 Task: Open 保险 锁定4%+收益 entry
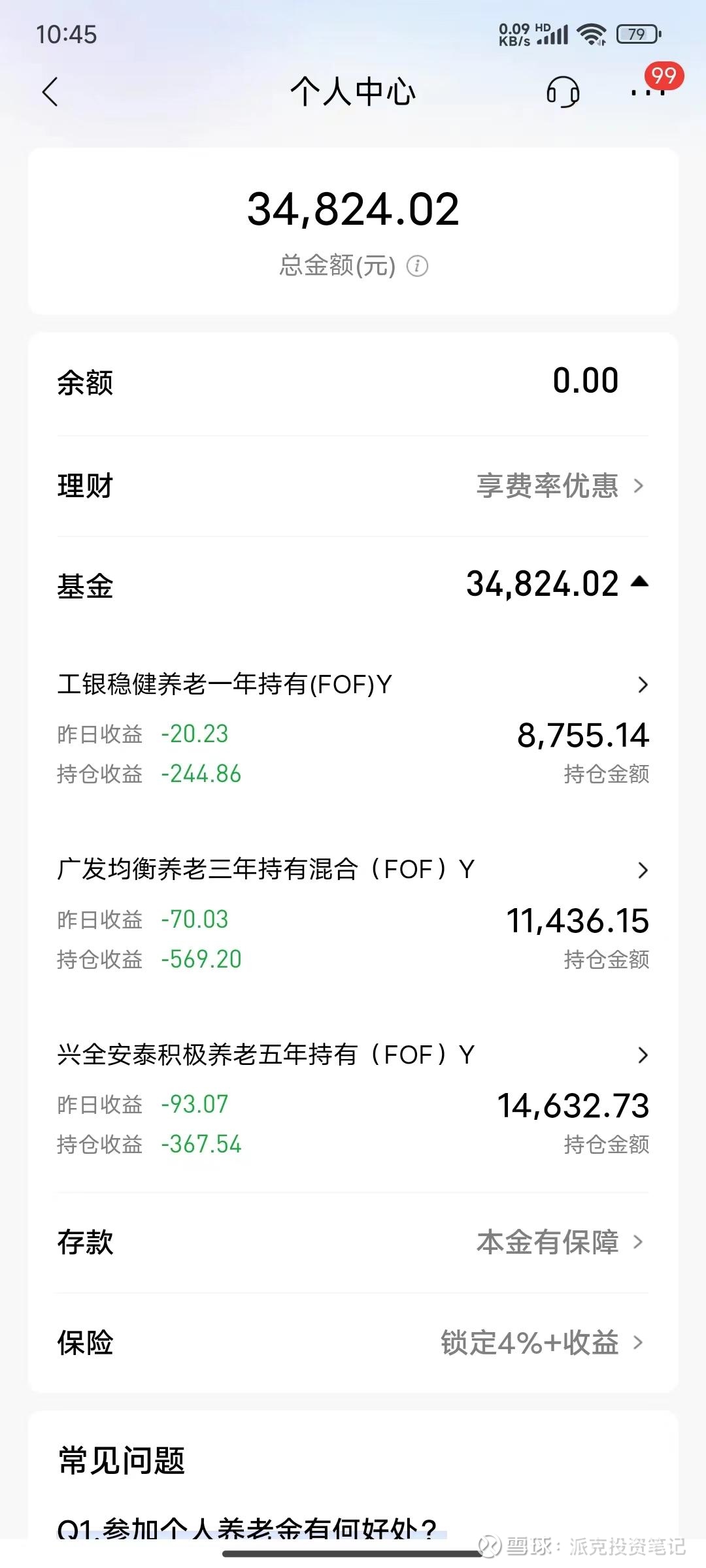point(543,1343)
